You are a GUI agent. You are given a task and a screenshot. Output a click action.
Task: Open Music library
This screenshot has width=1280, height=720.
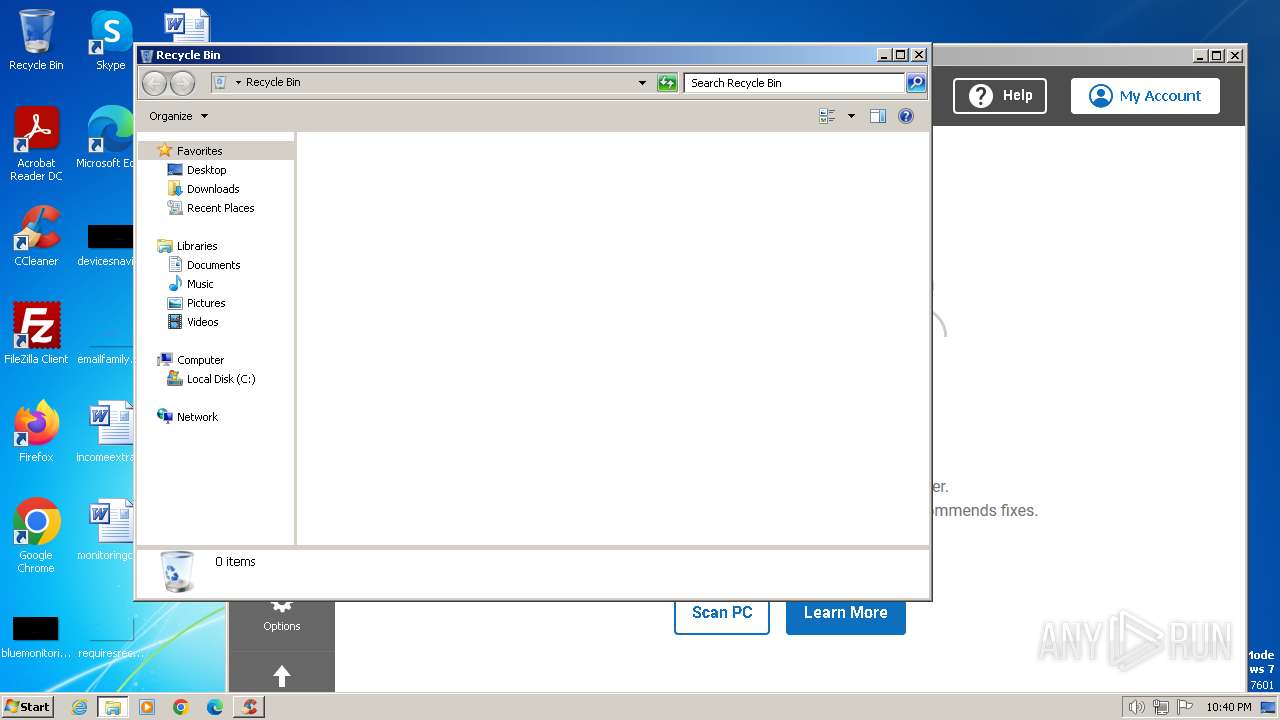(x=200, y=284)
